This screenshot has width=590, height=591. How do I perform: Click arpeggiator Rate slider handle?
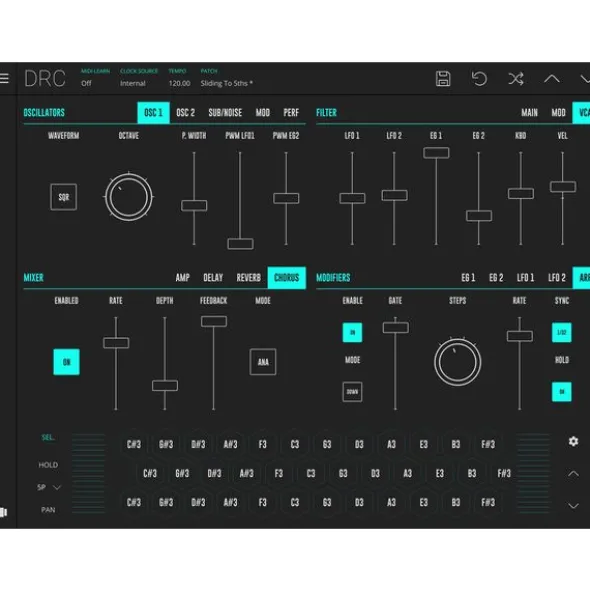coord(520,336)
